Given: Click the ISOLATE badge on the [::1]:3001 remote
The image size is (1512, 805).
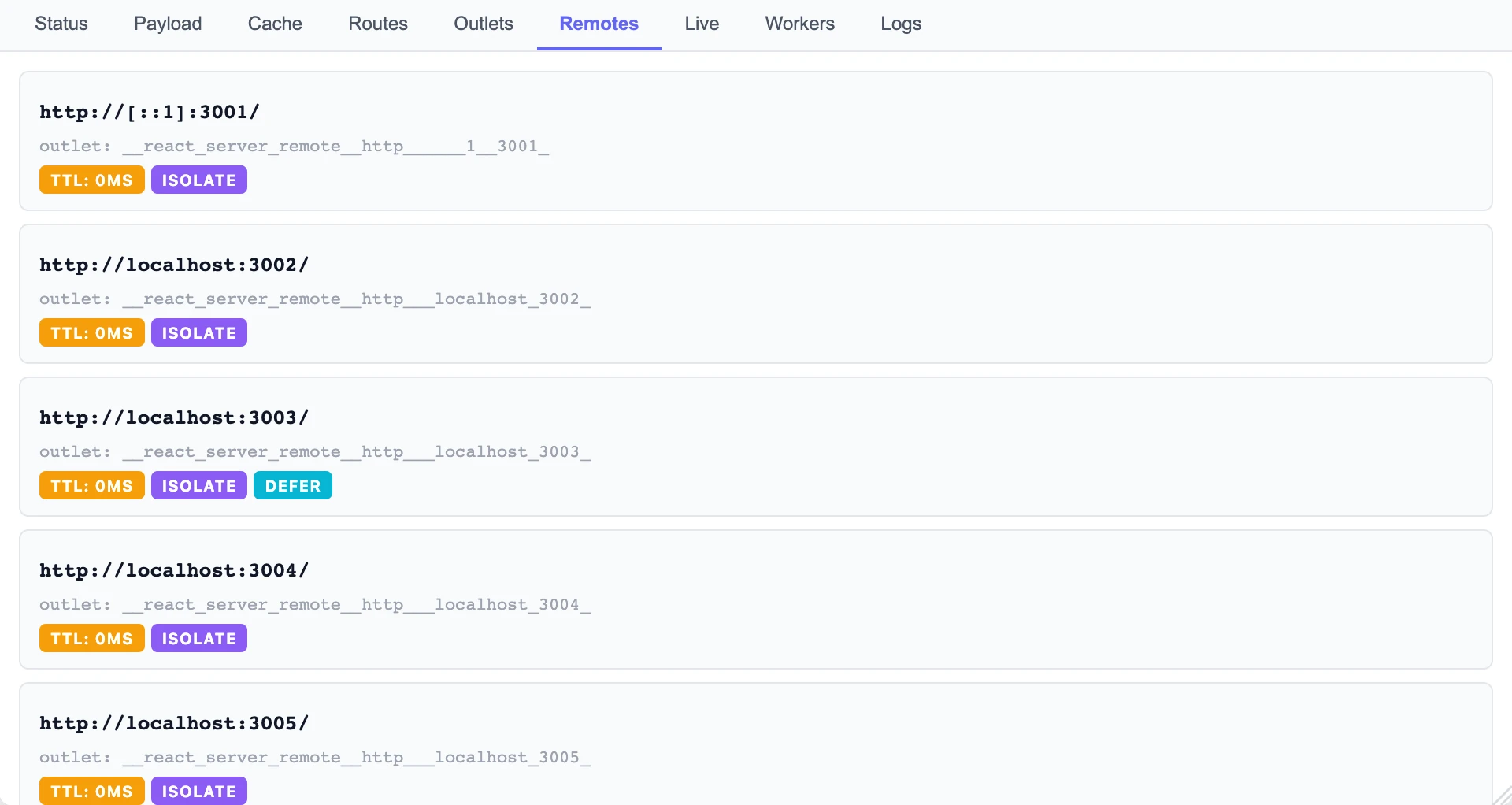Looking at the screenshot, I should click(x=198, y=180).
